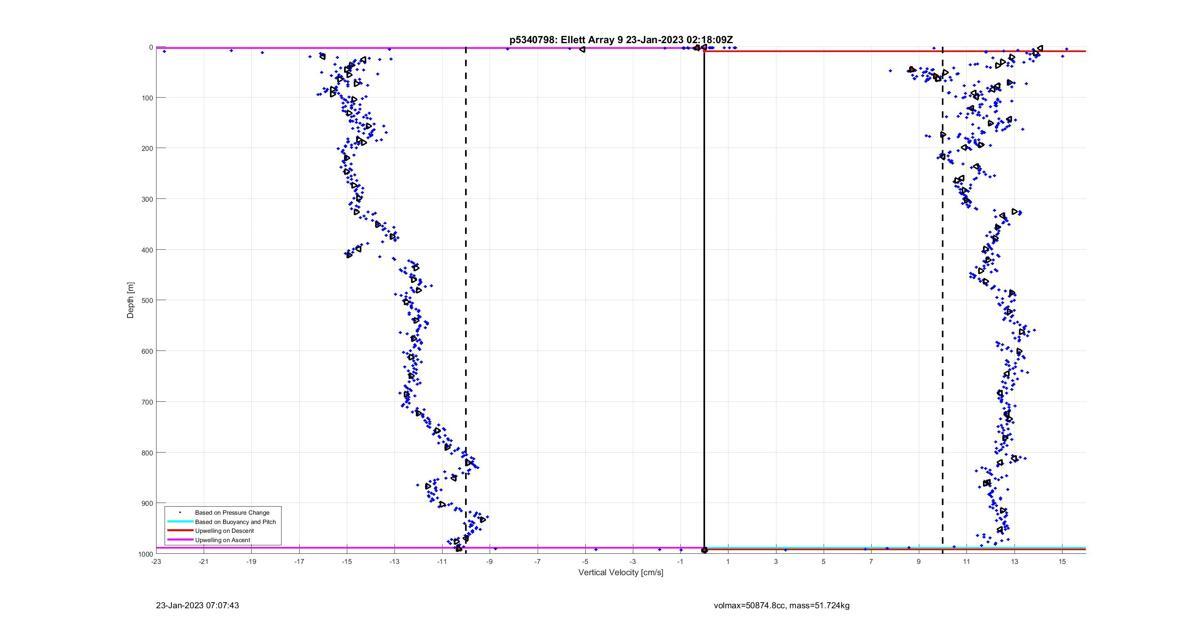The image size is (1200, 622).
Task: Select the 'Depth [m]' y-axis label
Action: click(130, 300)
